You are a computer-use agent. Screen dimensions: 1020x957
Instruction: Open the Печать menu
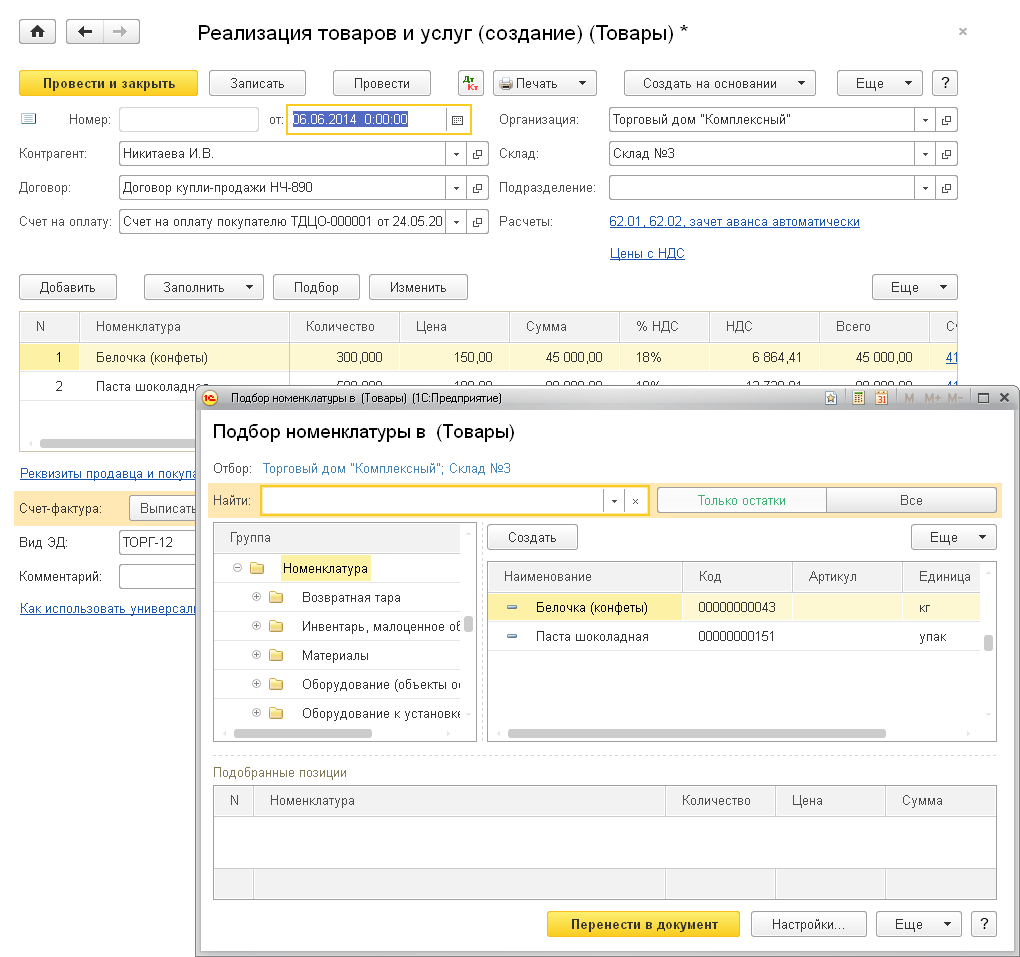click(x=544, y=83)
